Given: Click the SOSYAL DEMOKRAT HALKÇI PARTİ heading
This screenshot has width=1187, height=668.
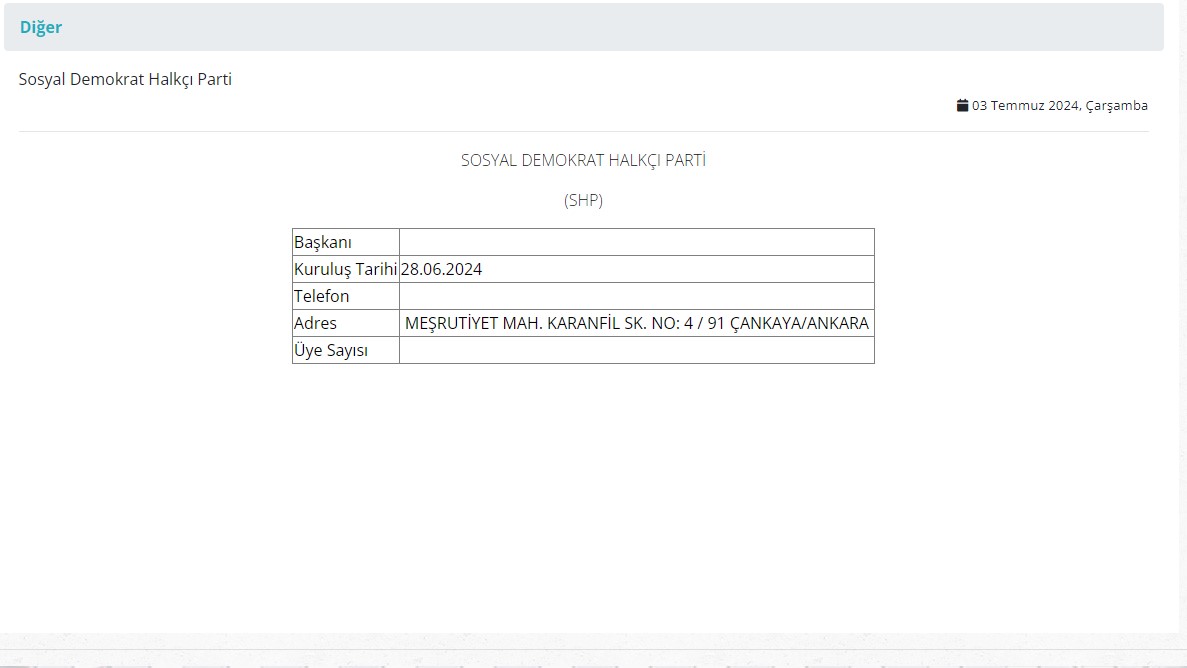Looking at the screenshot, I should (x=583, y=159).
